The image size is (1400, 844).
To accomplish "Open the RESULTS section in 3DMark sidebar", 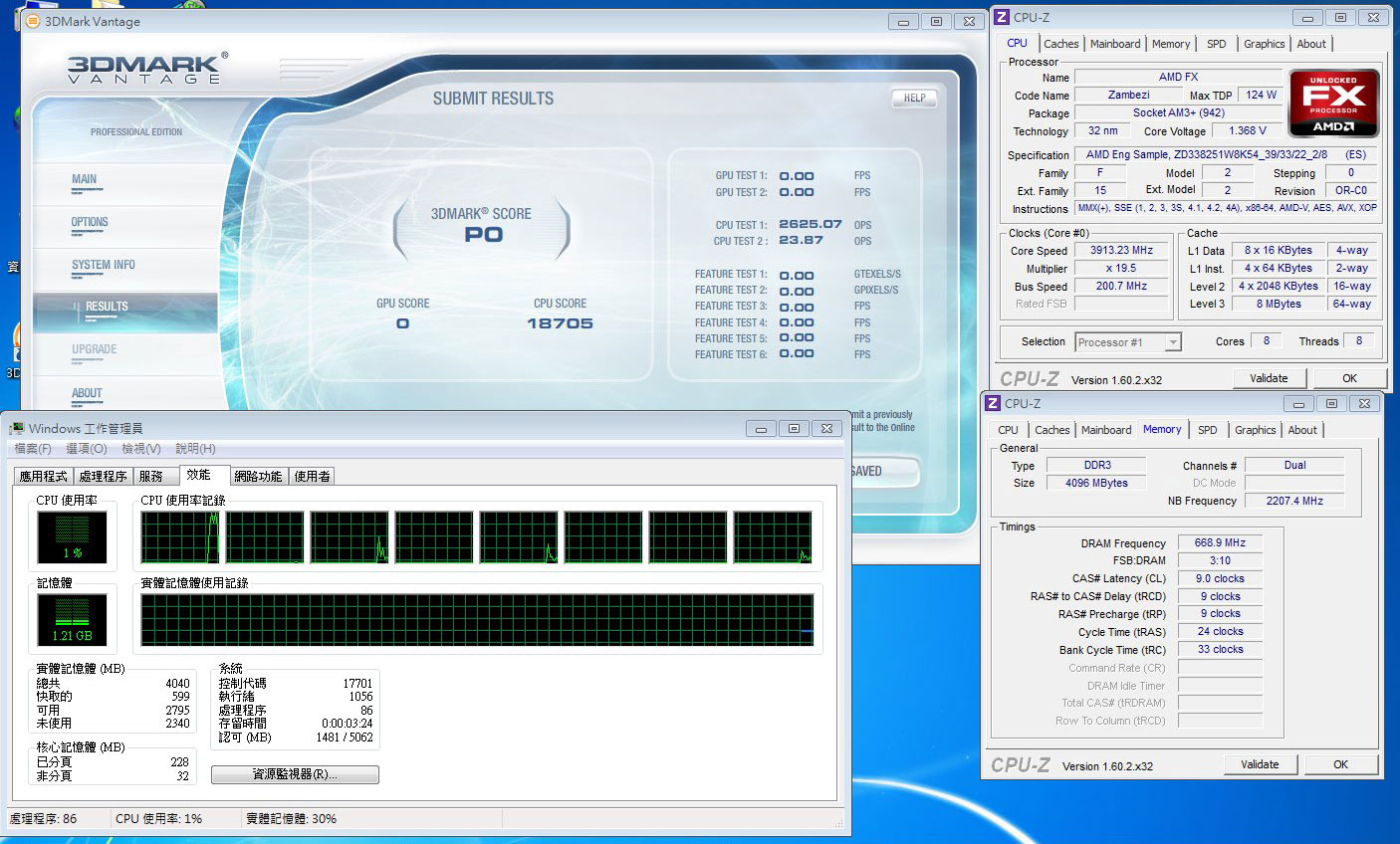I will point(107,307).
